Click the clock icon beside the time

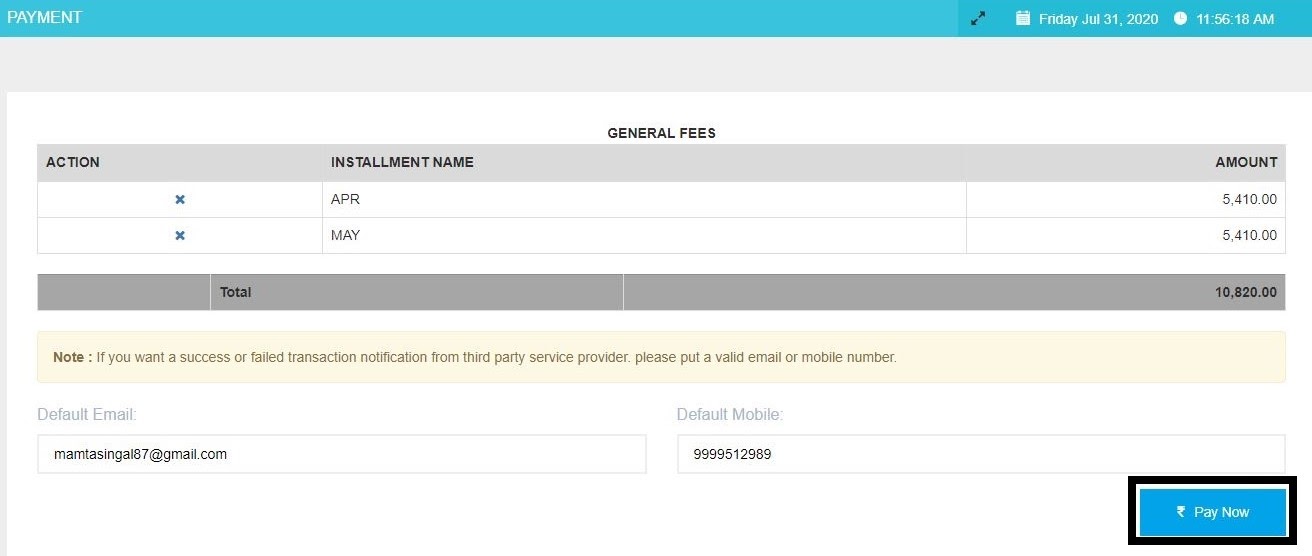coord(1180,19)
